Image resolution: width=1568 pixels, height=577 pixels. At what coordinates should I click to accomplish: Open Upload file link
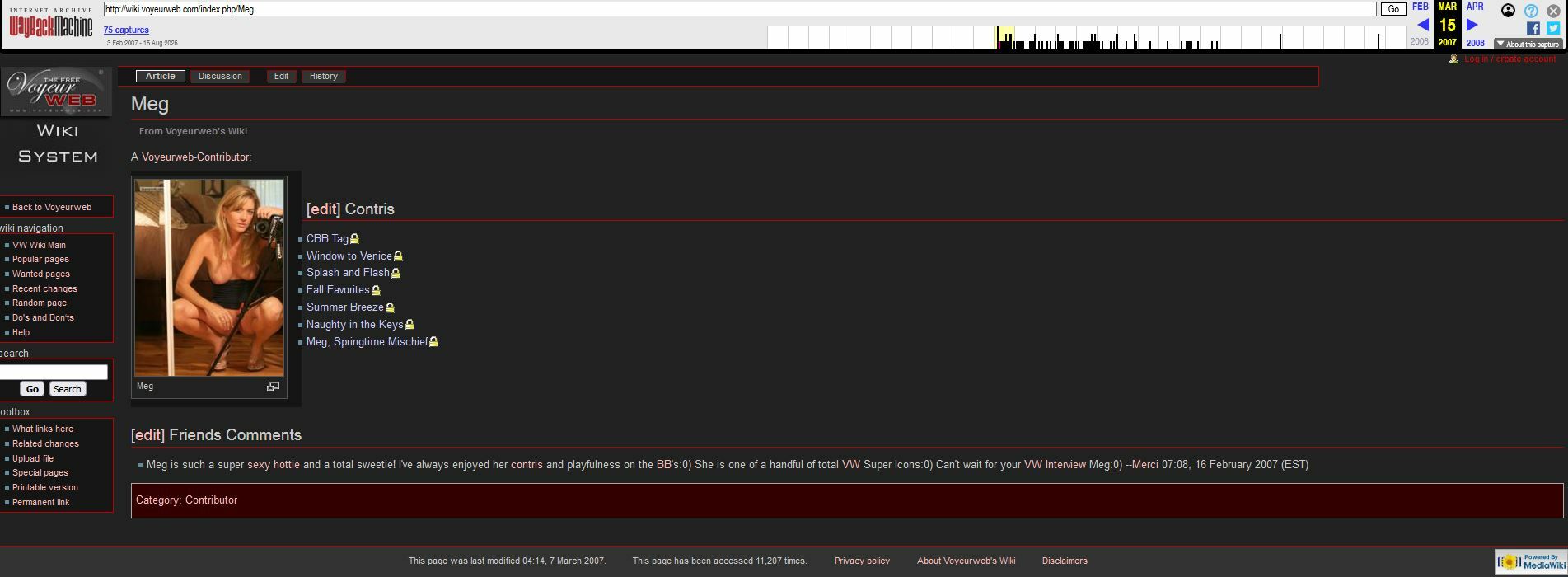point(33,458)
